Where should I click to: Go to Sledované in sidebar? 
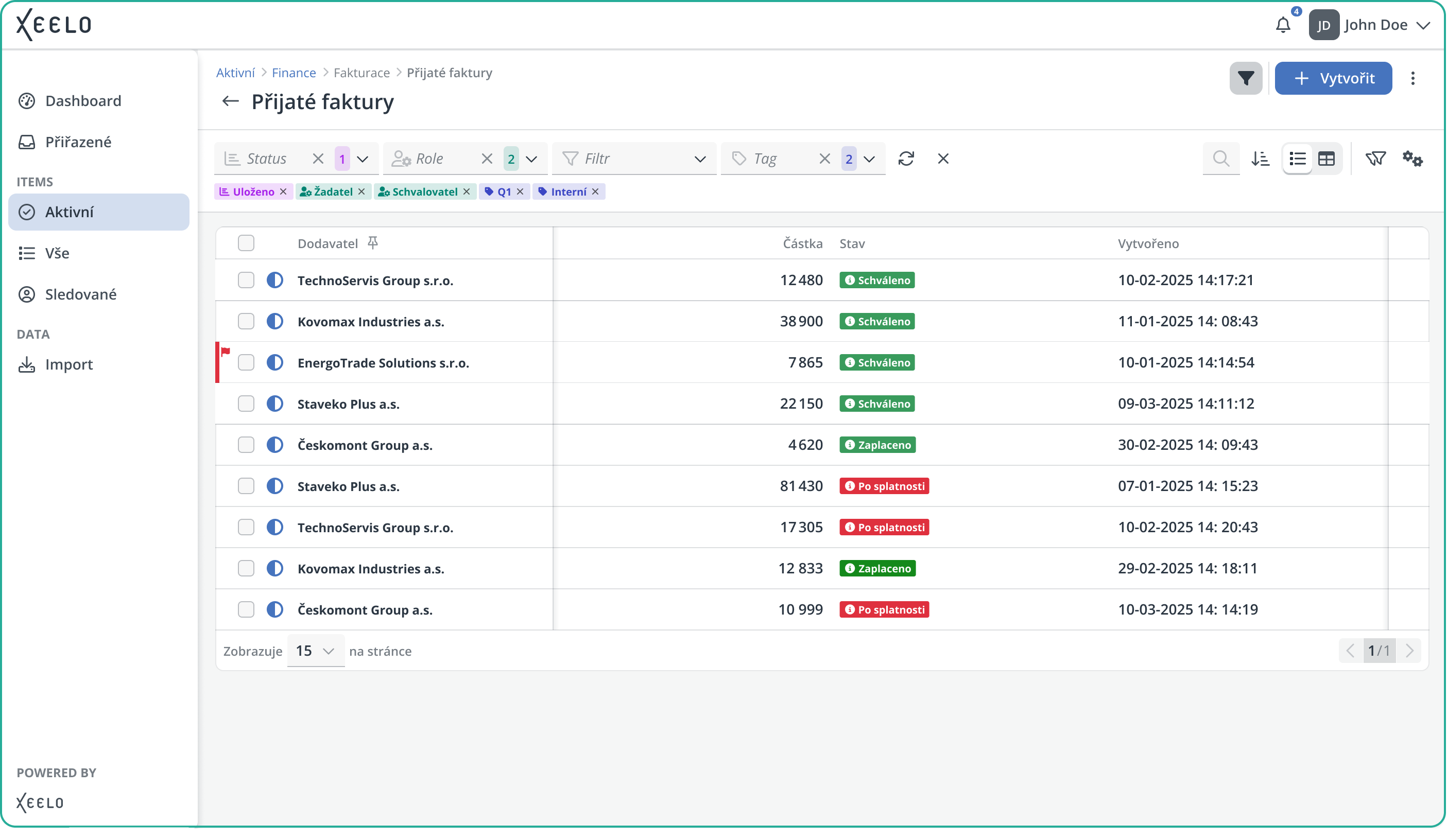pos(80,294)
